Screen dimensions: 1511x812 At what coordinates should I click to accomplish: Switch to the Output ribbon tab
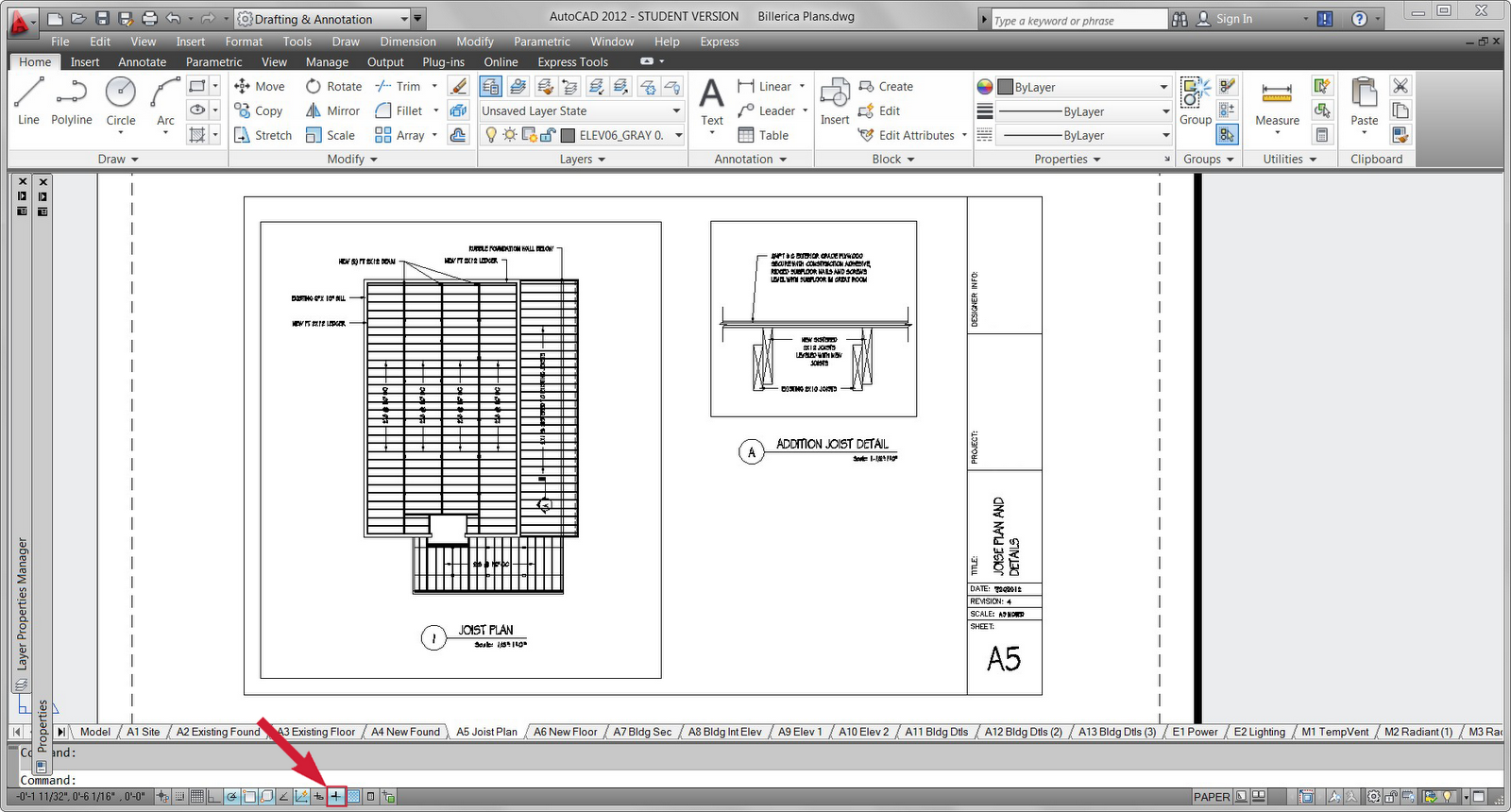pyautogui.click(x=385, y=61)
